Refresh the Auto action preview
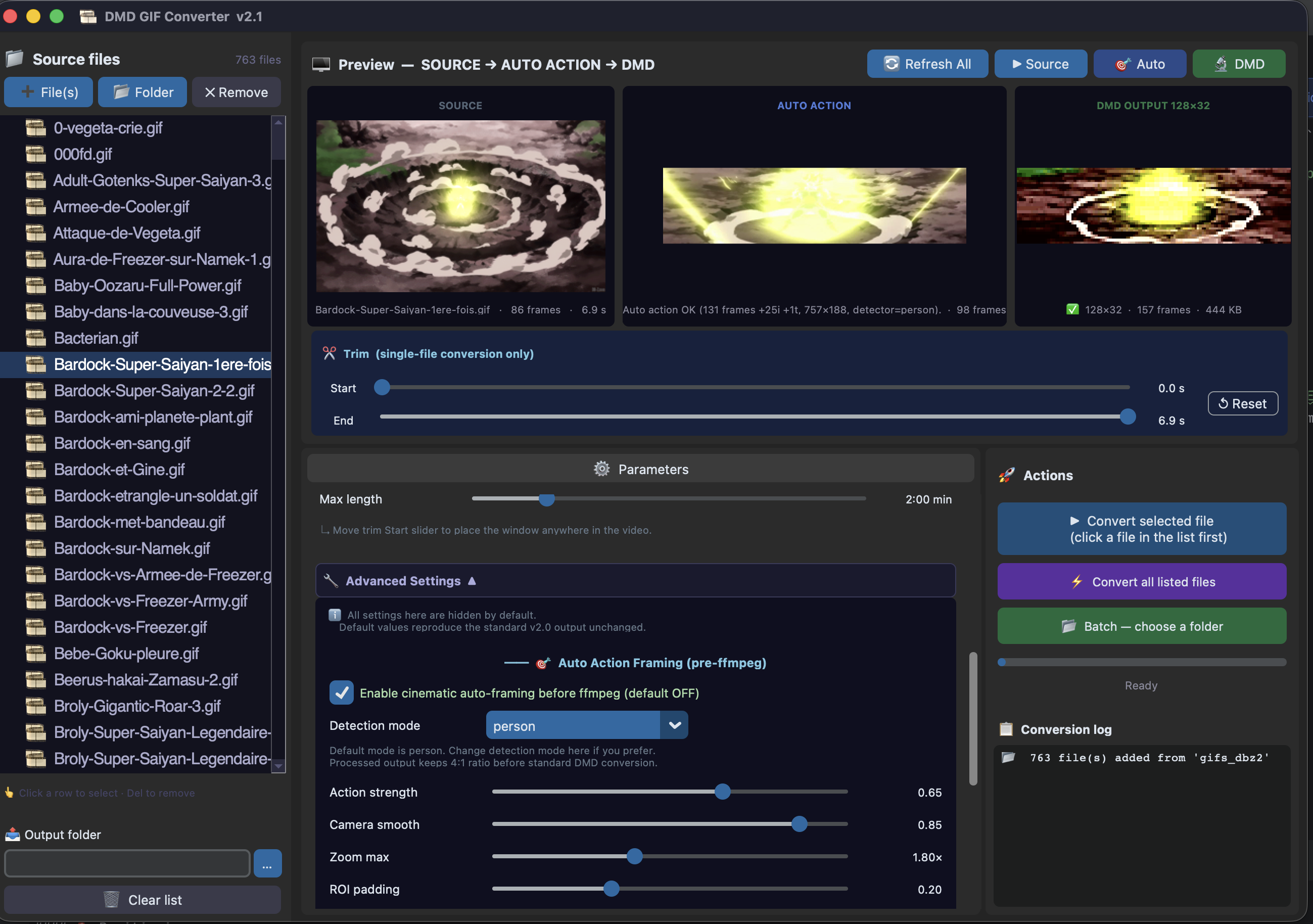The height and width of the screenshot is (924, 1313). (1140, 64)
